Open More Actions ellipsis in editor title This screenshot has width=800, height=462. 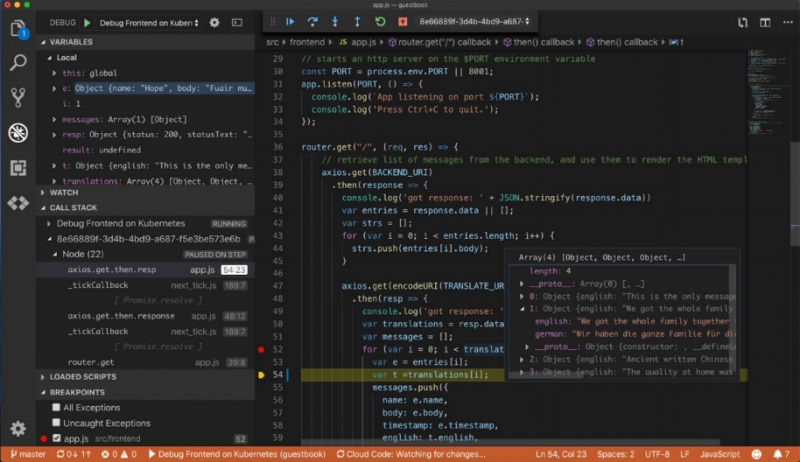(788, 22)
